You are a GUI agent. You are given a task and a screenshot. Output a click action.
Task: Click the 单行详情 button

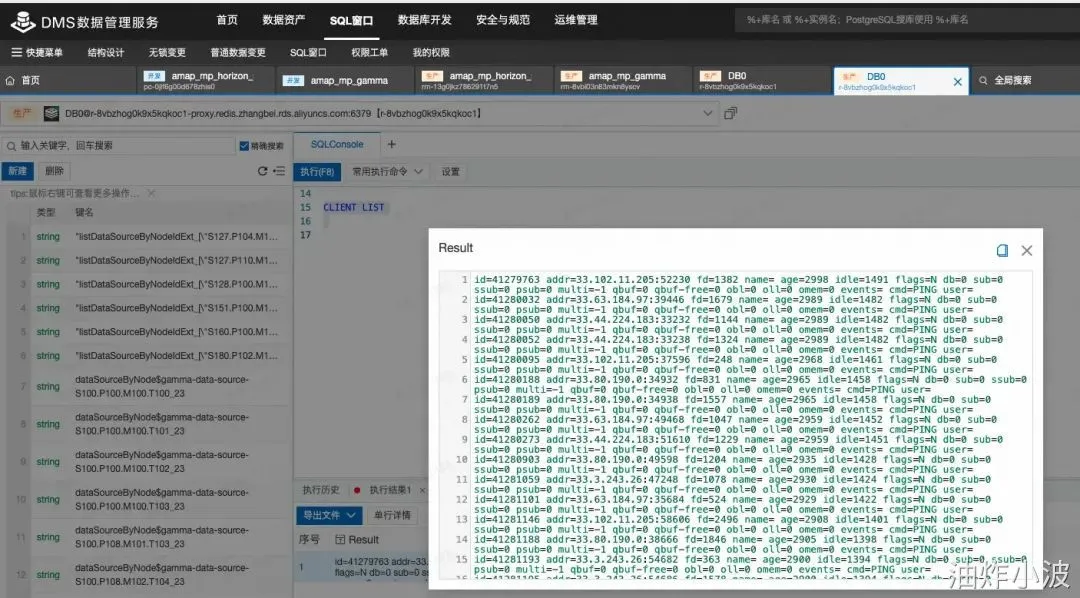[393, 515]
